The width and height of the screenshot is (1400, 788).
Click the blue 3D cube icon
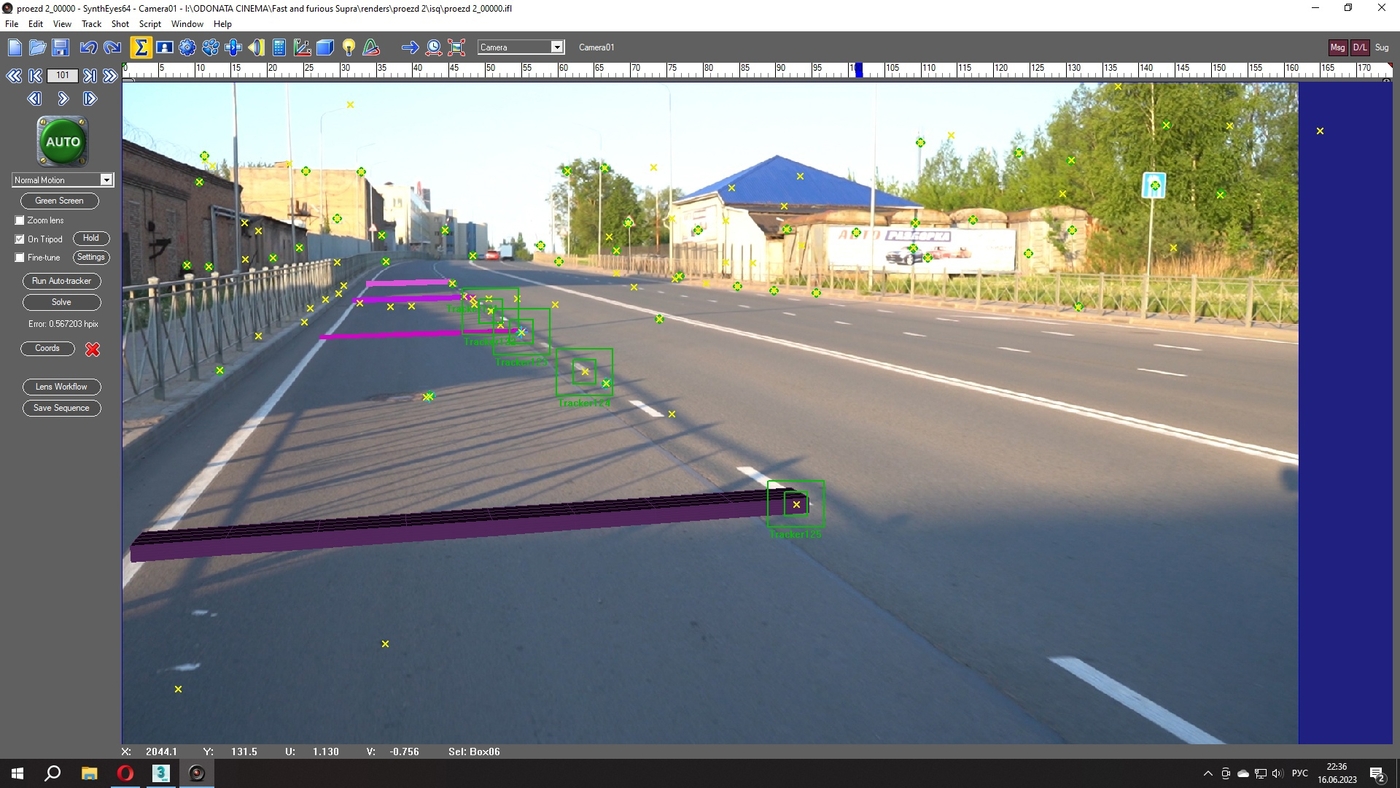325,47
